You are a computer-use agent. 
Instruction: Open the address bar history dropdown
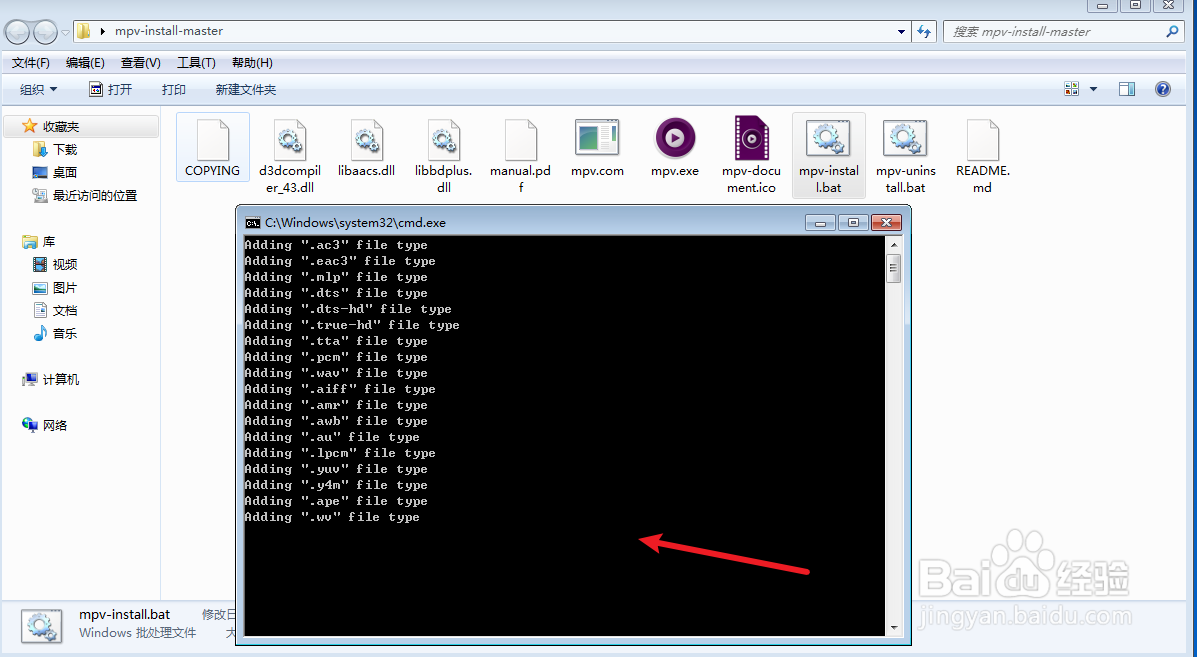(x=901, y=31)
